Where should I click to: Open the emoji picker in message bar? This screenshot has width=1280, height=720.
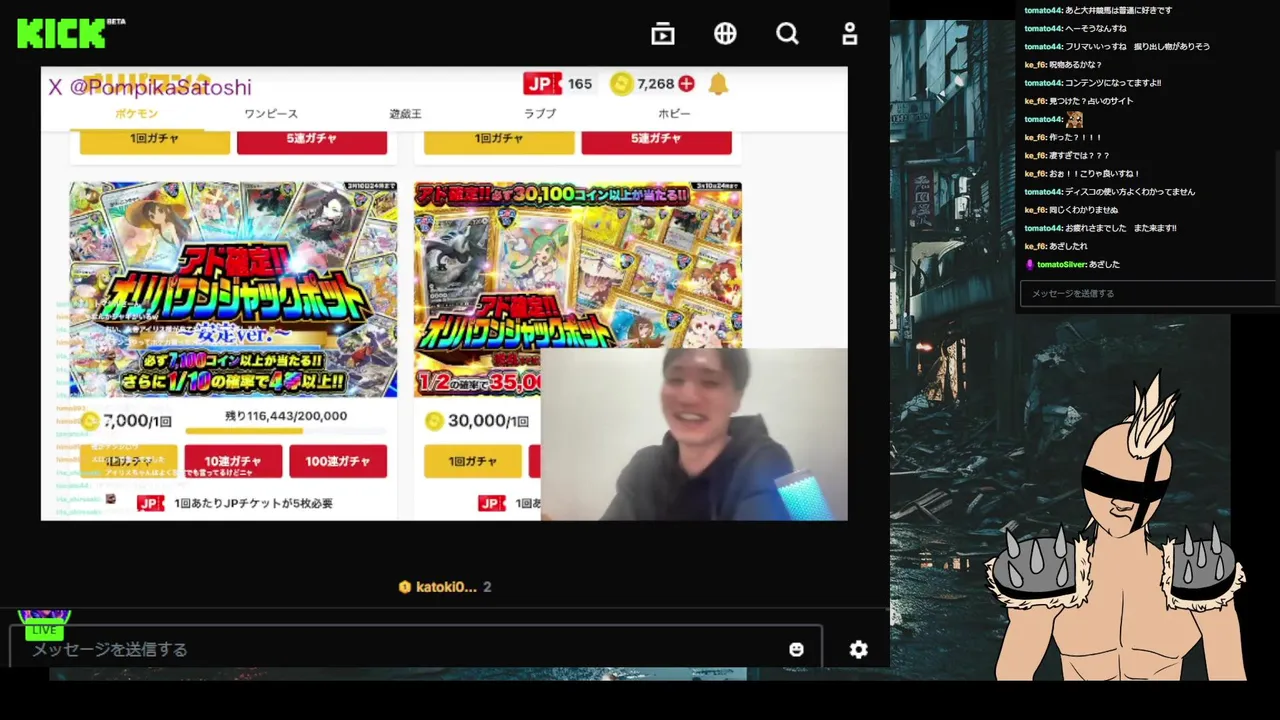coord(796,649)
